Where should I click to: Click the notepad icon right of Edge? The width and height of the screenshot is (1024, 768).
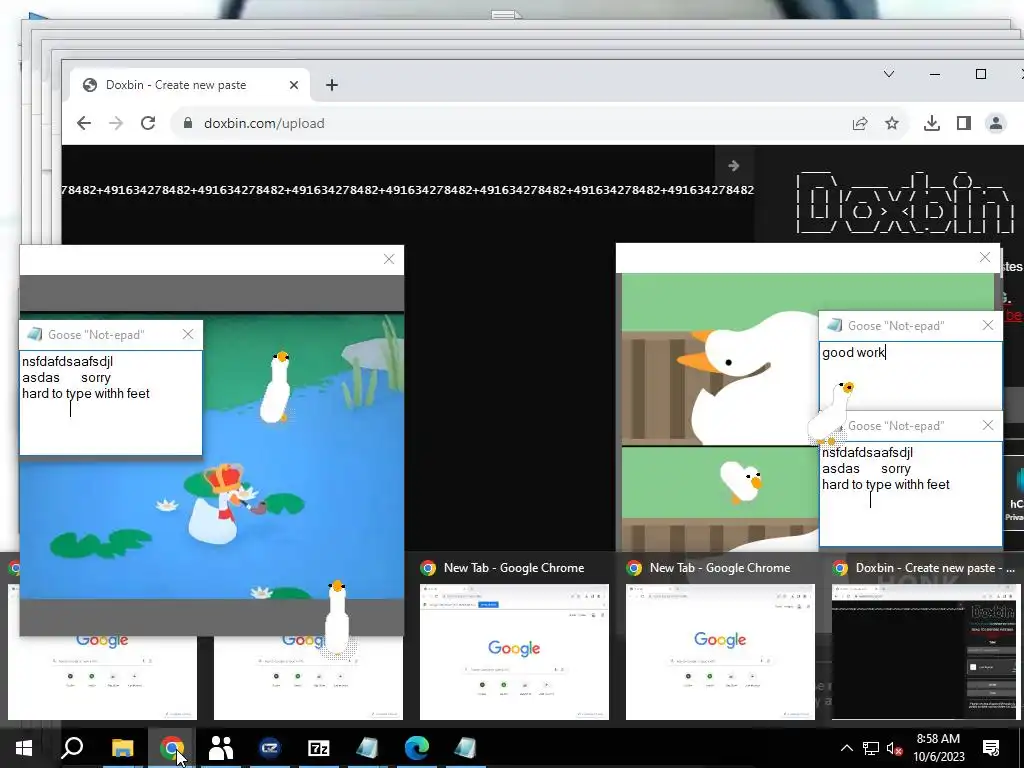[465, 748]
